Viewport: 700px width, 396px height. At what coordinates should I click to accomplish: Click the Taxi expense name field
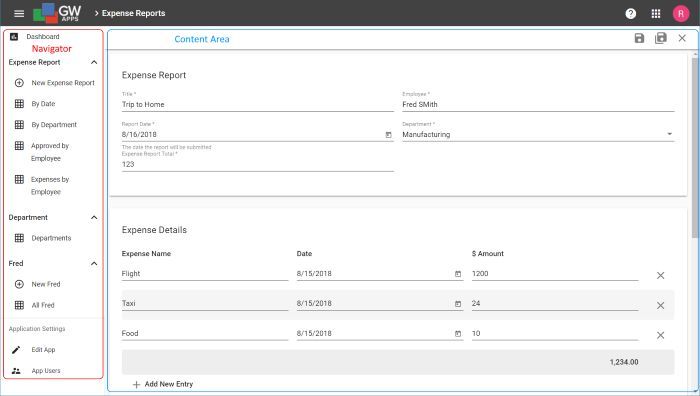pyautogui.click(x=205, y=304)
